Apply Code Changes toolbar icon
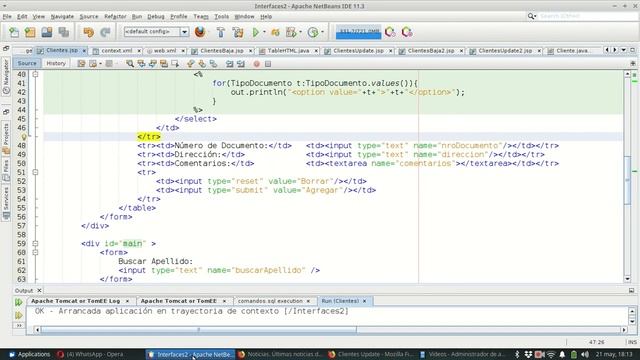Viewport: 640px width, 360px height. 276,32
